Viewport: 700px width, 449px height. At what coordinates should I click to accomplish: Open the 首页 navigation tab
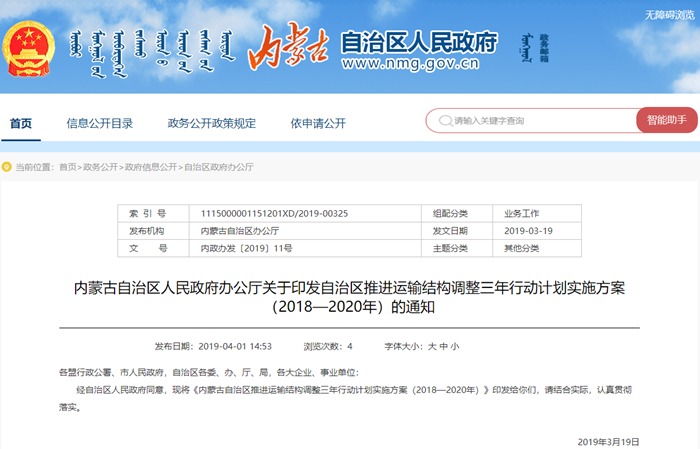point(21,123)
